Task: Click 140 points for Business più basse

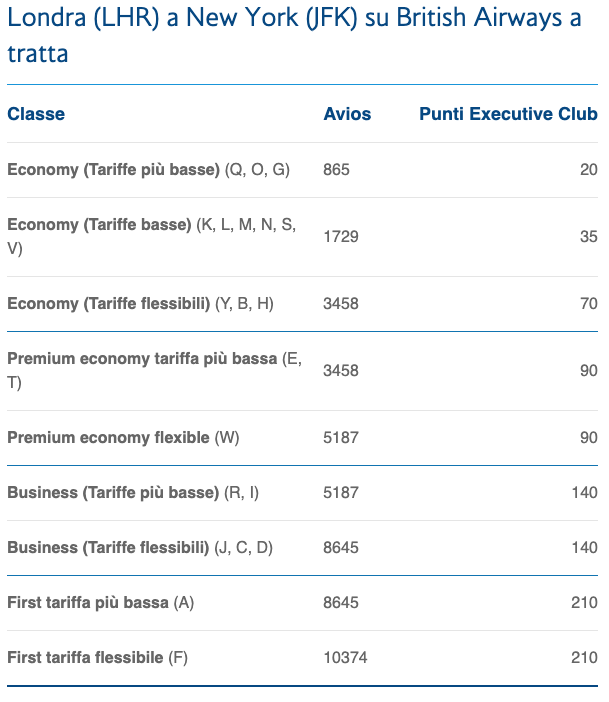Action: pyautogui.click(x=584, y=492)
